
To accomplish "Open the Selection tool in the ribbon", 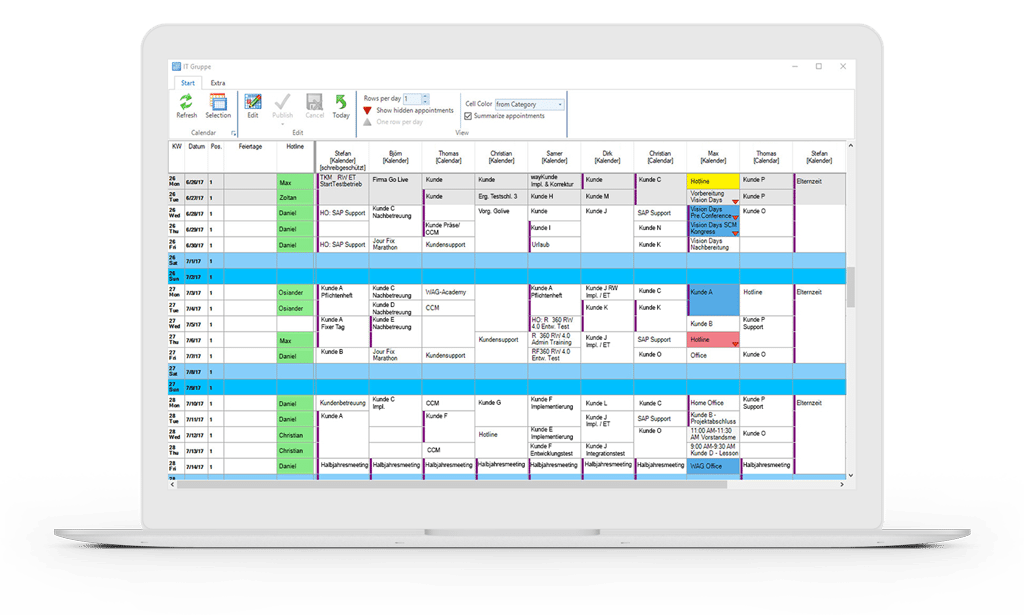I will (219, 100).
